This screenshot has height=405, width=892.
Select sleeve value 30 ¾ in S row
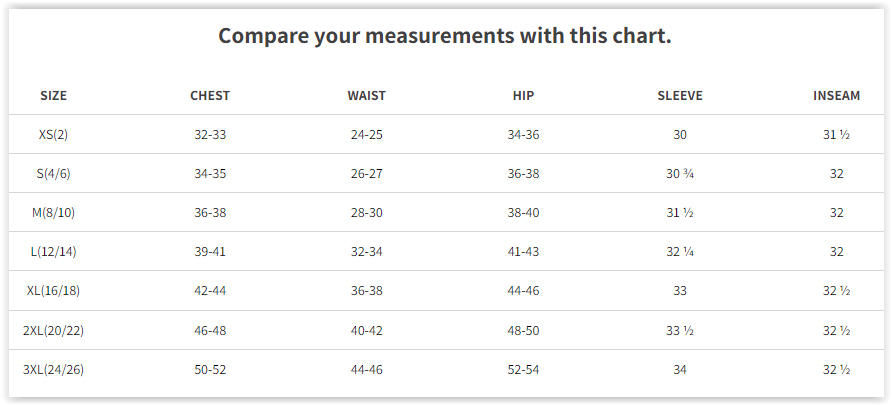pyautogui.click(x=680, y=173)
